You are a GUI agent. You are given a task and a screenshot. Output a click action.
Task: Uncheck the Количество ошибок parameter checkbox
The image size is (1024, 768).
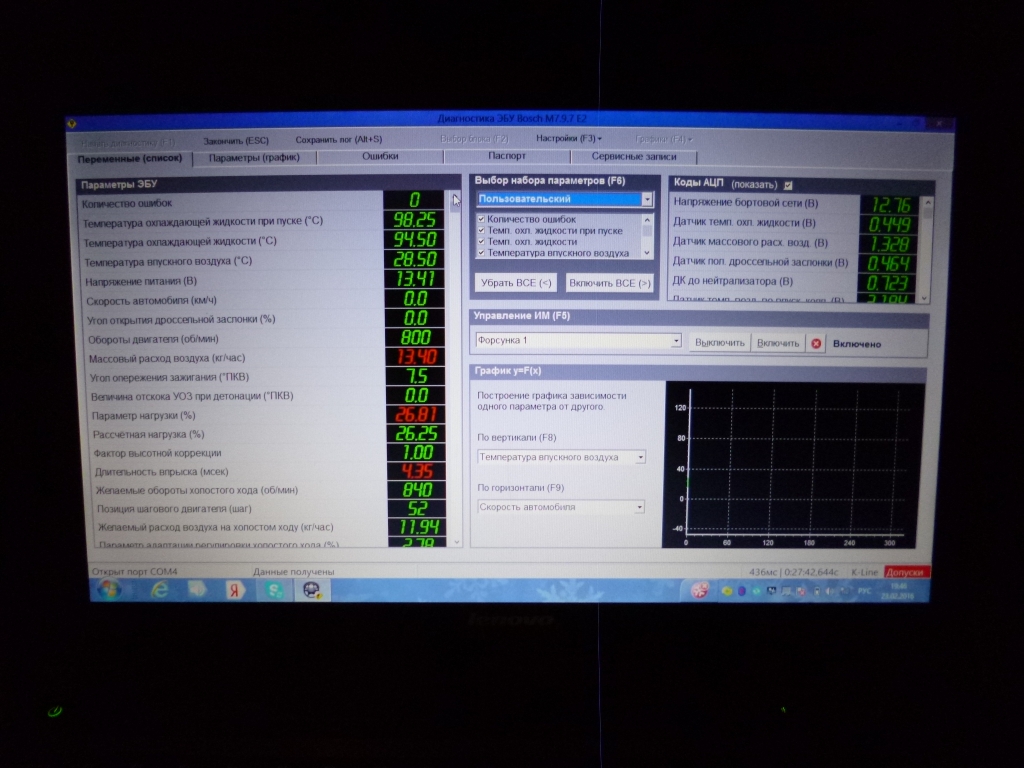(x=481, y=219)
